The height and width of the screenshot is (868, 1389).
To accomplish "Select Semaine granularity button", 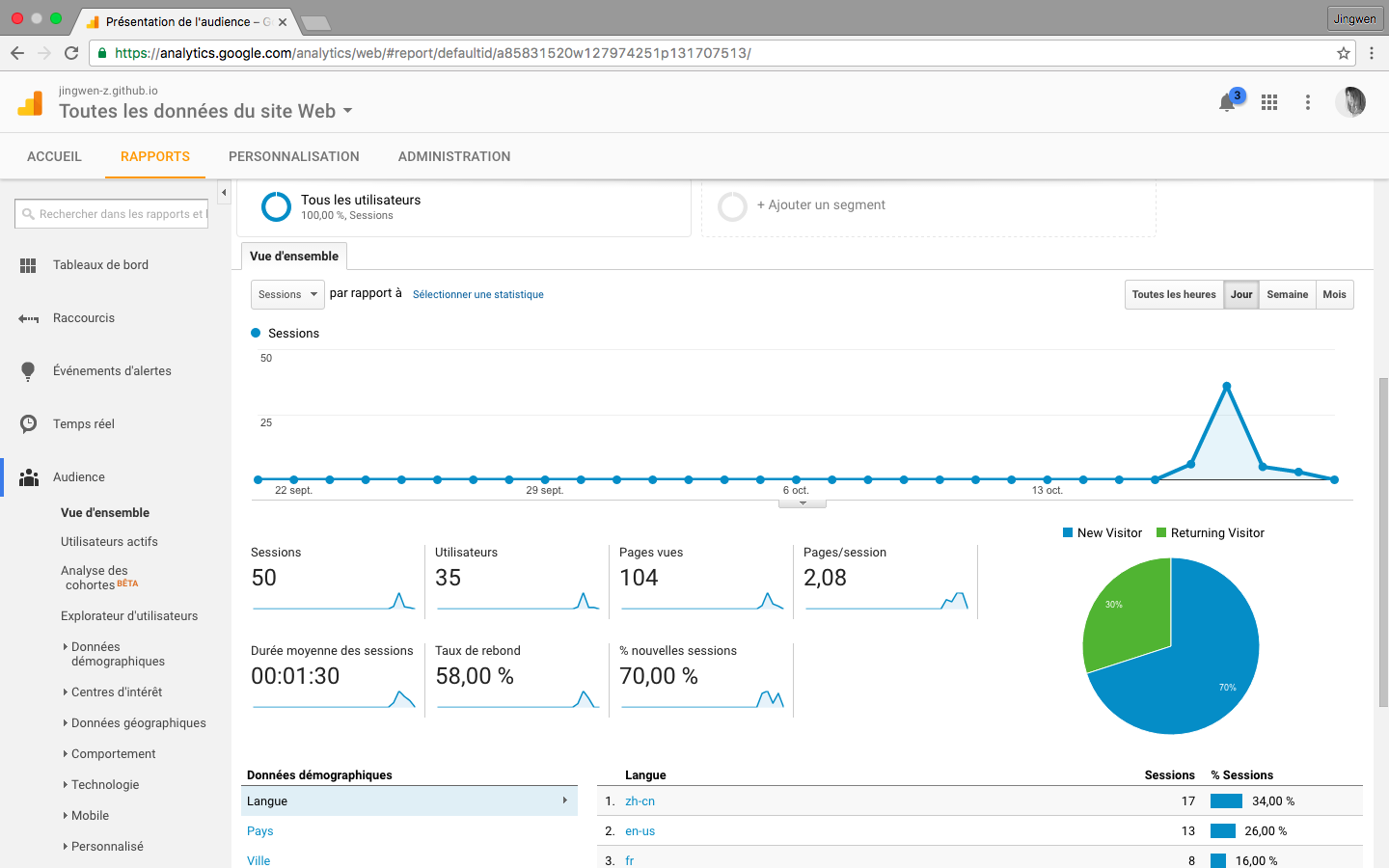I will (x=1288, y=294).
